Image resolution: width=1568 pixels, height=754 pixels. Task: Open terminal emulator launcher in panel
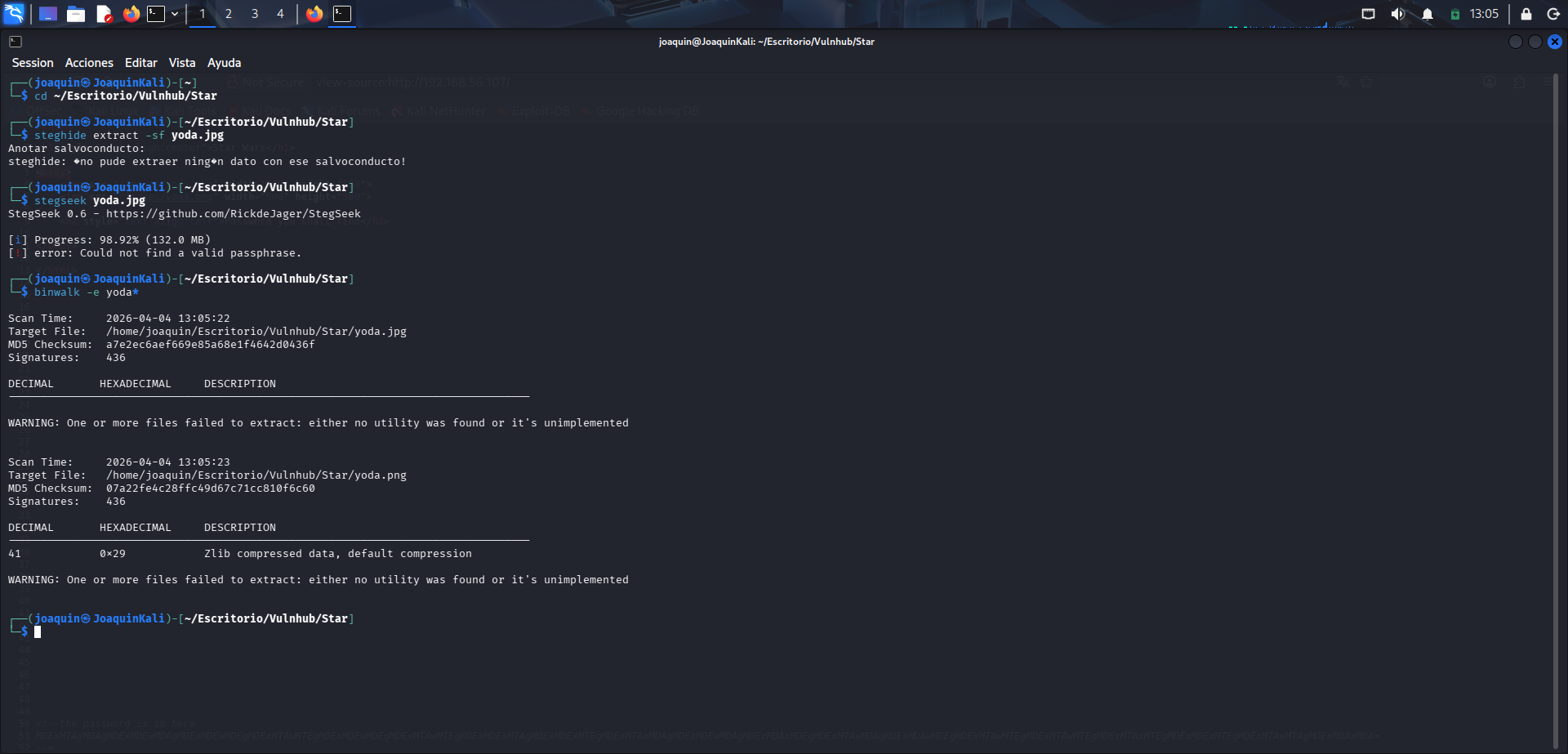(156, 14)
